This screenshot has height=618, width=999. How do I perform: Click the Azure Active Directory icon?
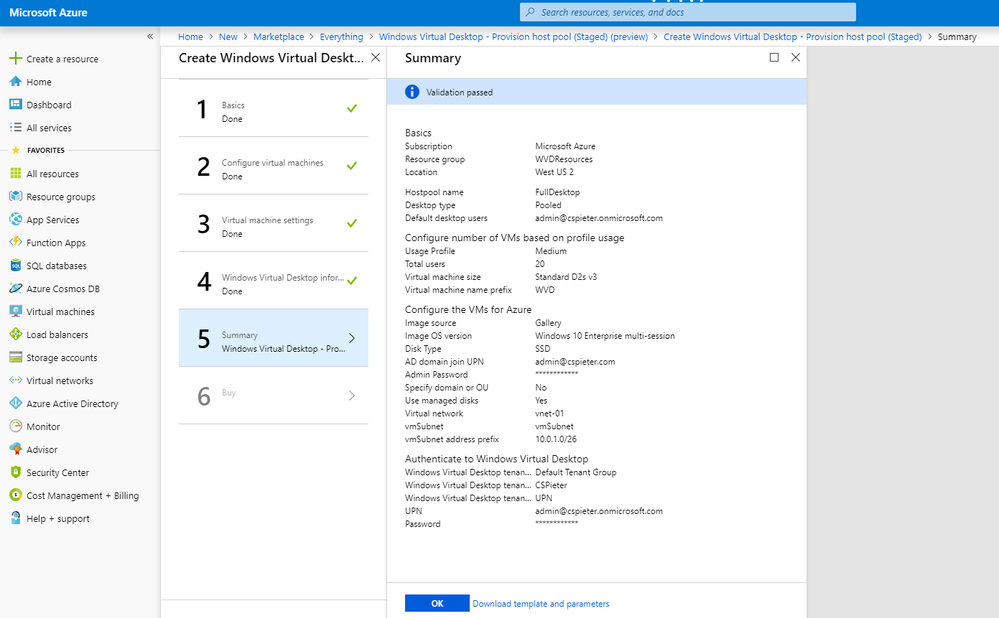tap(15, 403)
